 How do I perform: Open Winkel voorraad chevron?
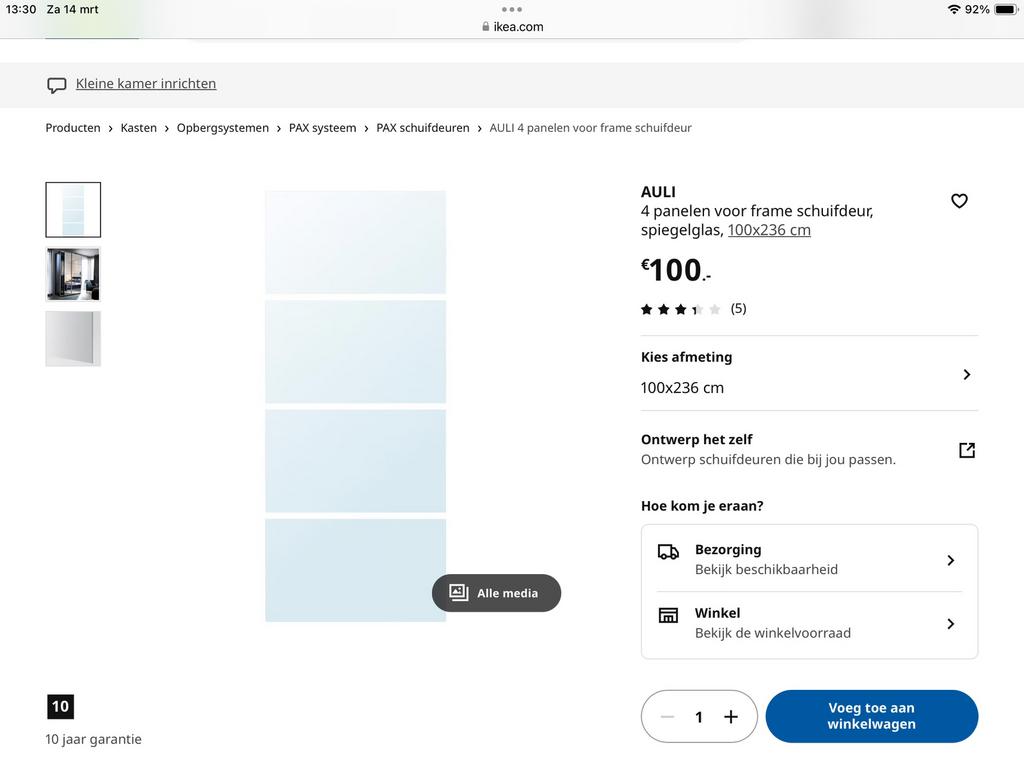[x=950, y=624]
